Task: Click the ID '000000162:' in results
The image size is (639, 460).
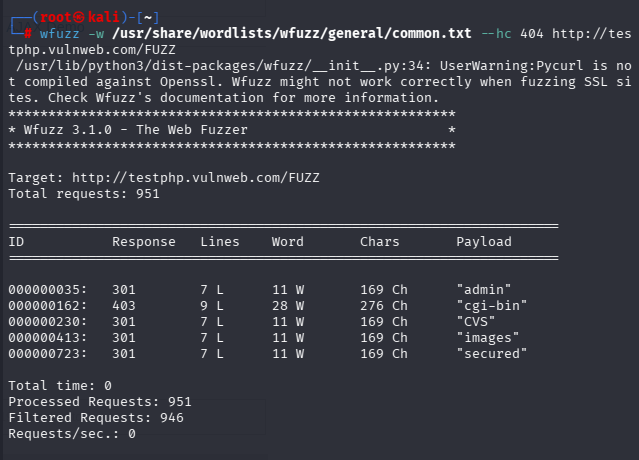Action: (48, 306)
